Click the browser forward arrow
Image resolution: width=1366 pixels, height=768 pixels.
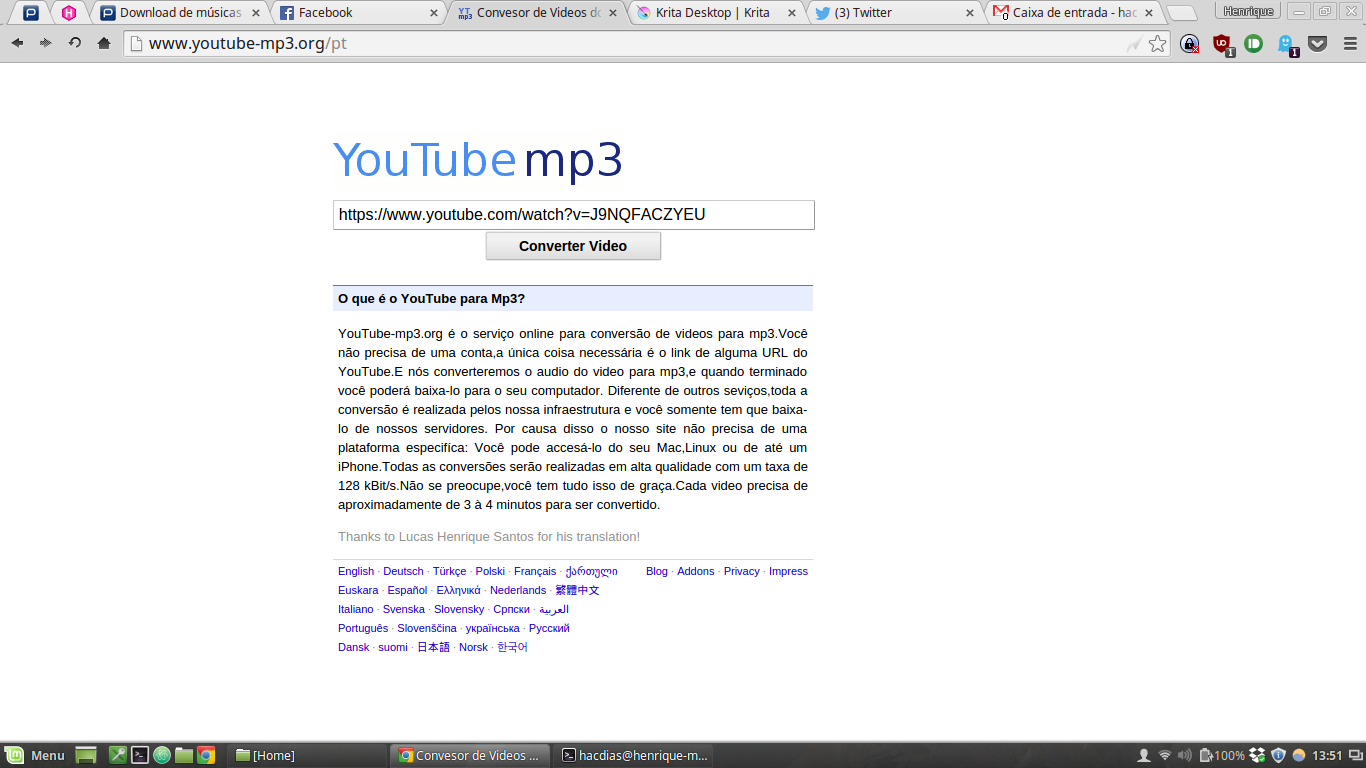[45, 43]
